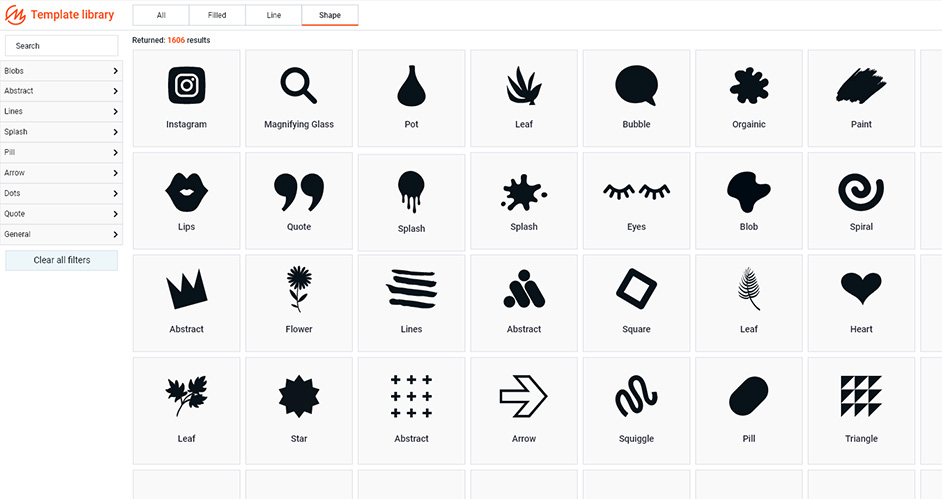Expand the Dots filter category

tap(61, 193)
